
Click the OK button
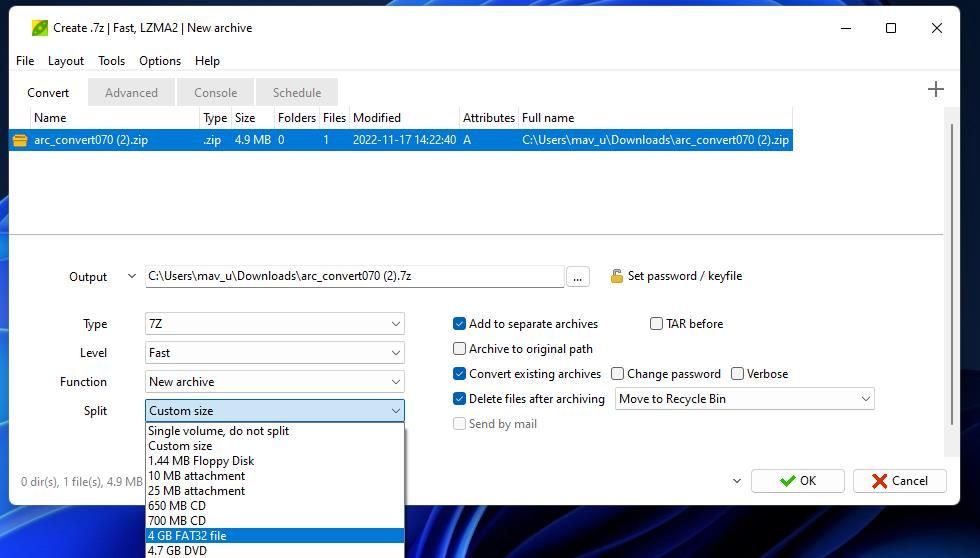click(x=798, y=481)
